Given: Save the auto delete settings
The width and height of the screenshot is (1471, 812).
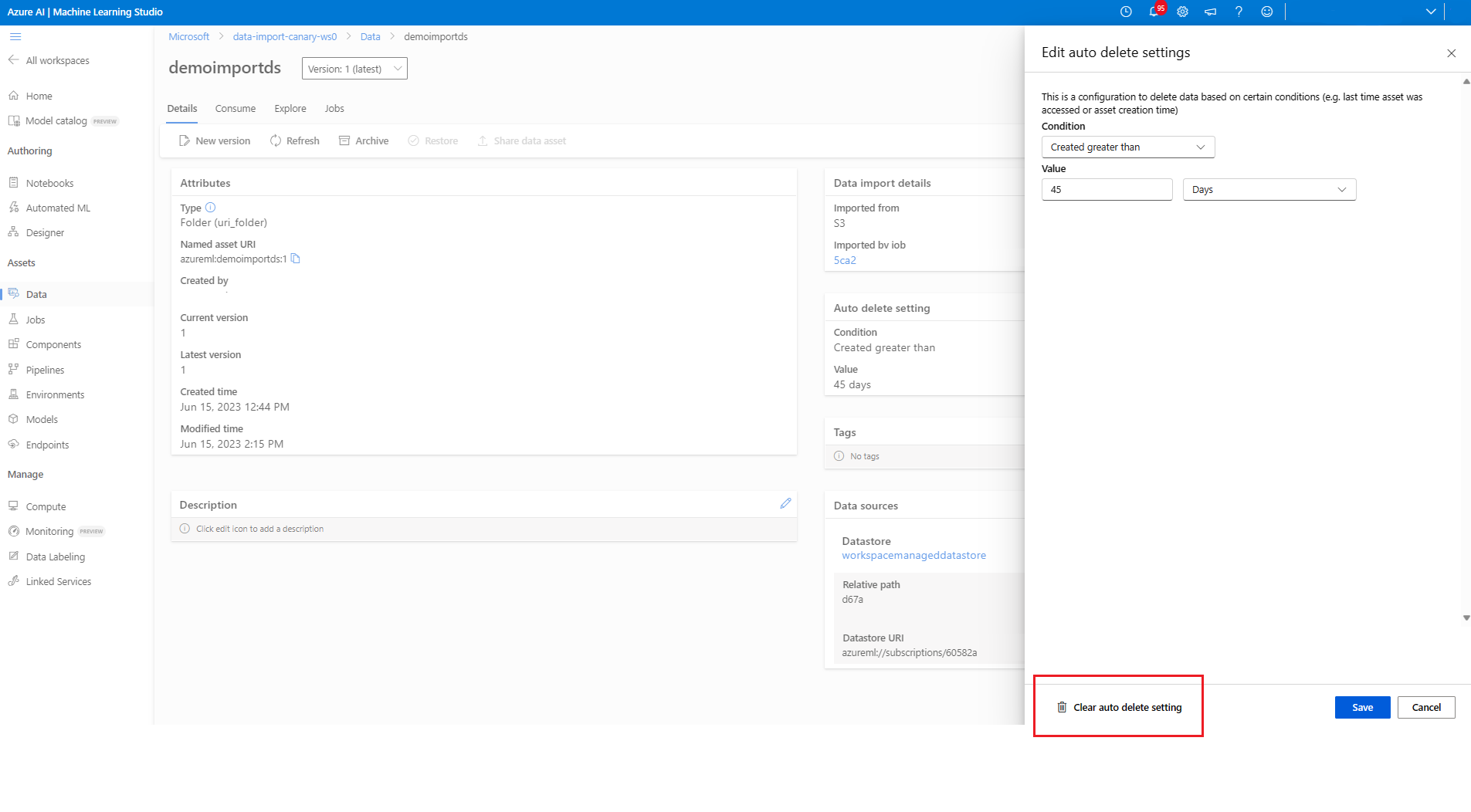Looking at the screenshot, I should tap(1362, 707).
